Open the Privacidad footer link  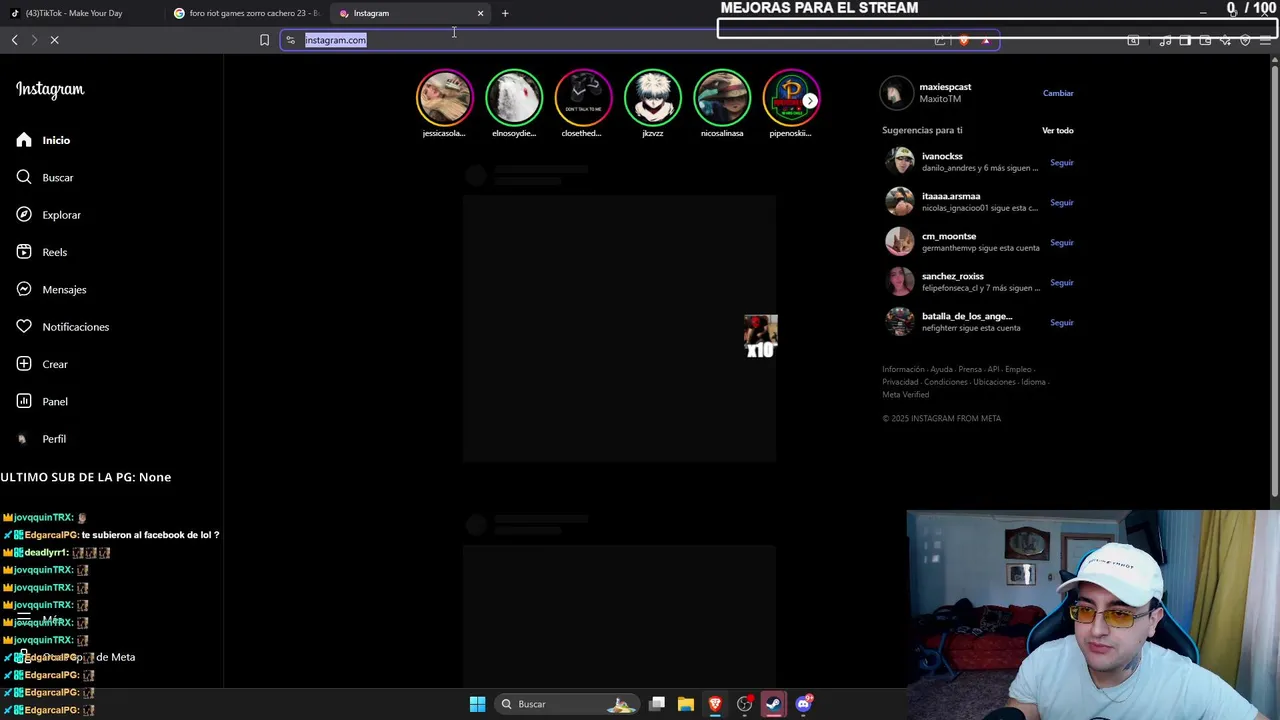pyautogui.click(x=900, y=382)
